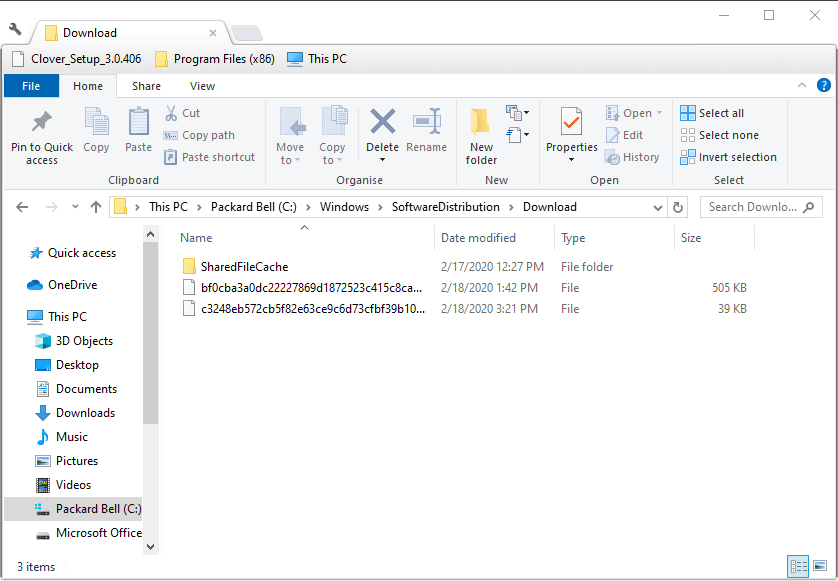Open the File menu tab

(x=31, y=86)
